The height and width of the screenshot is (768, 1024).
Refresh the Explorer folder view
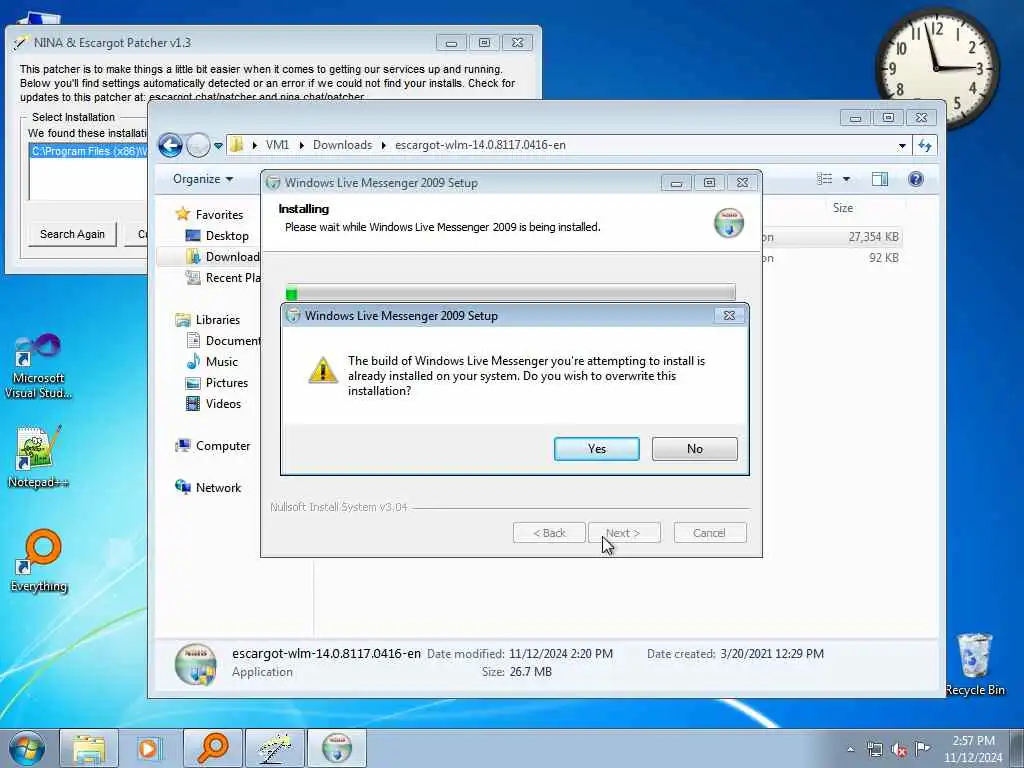[925, 146]
